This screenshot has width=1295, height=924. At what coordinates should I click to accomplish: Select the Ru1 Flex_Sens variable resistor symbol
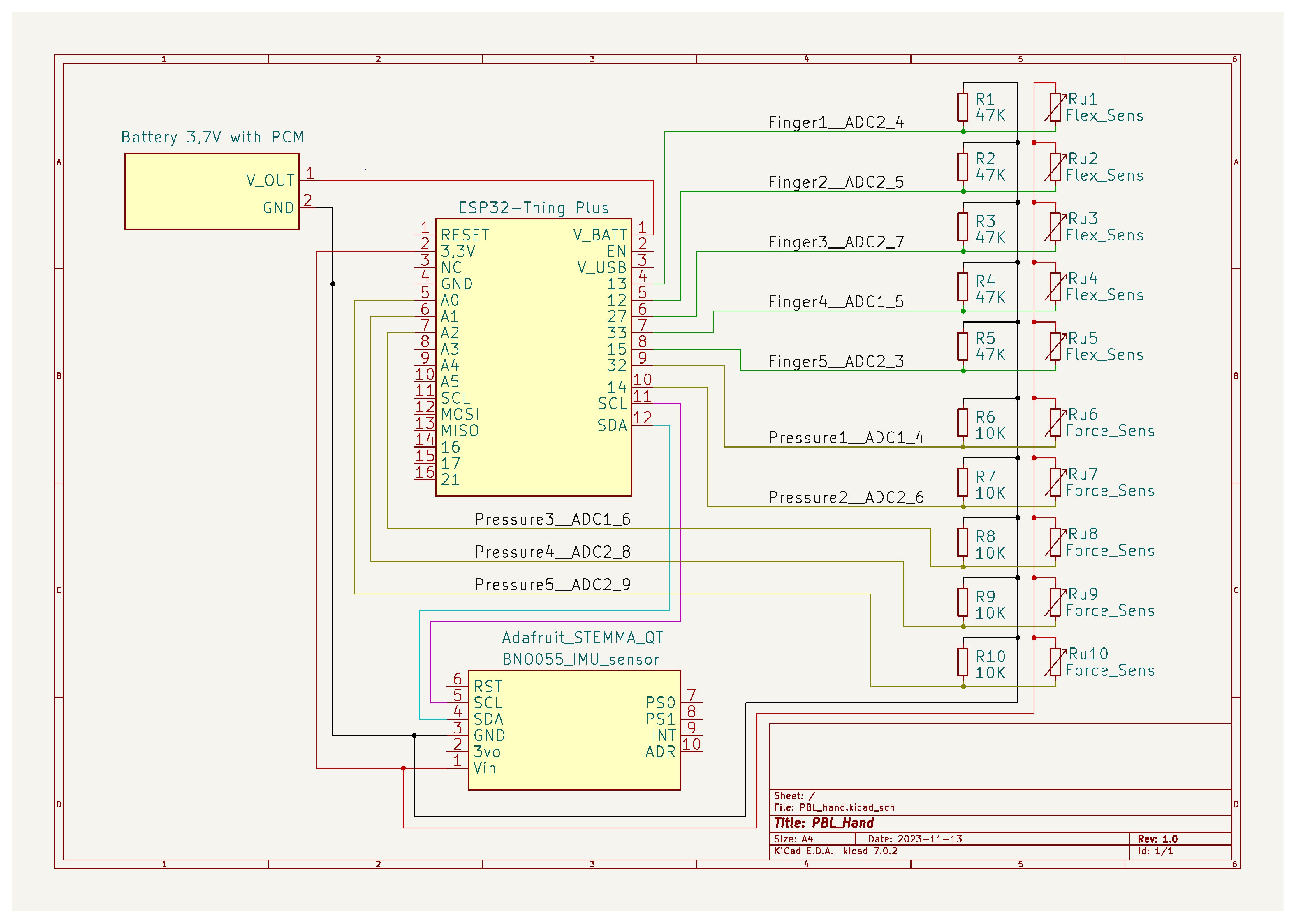click(1055, 107)
